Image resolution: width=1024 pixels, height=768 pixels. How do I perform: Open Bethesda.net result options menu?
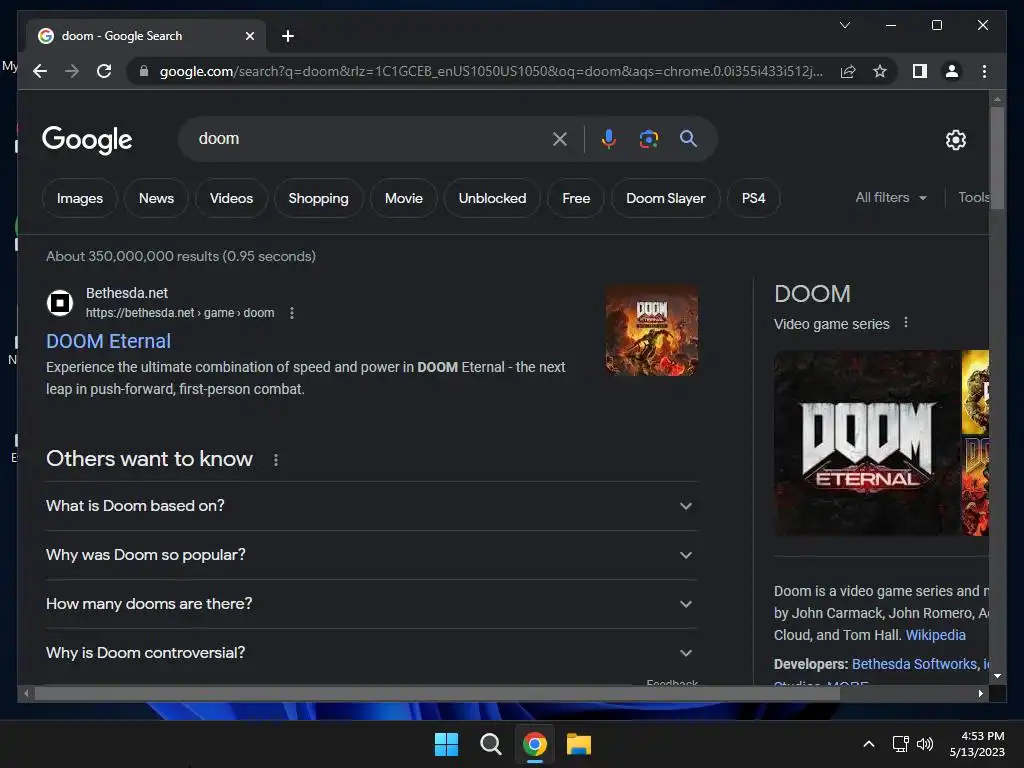(292, 313)
